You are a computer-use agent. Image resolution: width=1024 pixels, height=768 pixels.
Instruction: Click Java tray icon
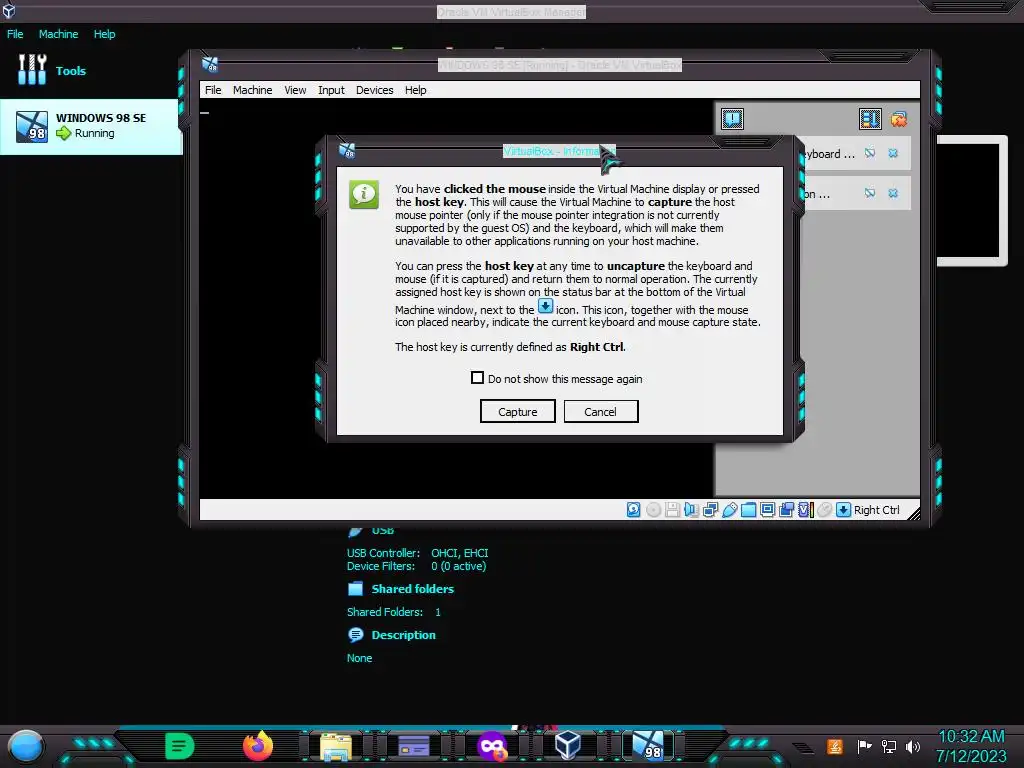[x=834, y=746]
